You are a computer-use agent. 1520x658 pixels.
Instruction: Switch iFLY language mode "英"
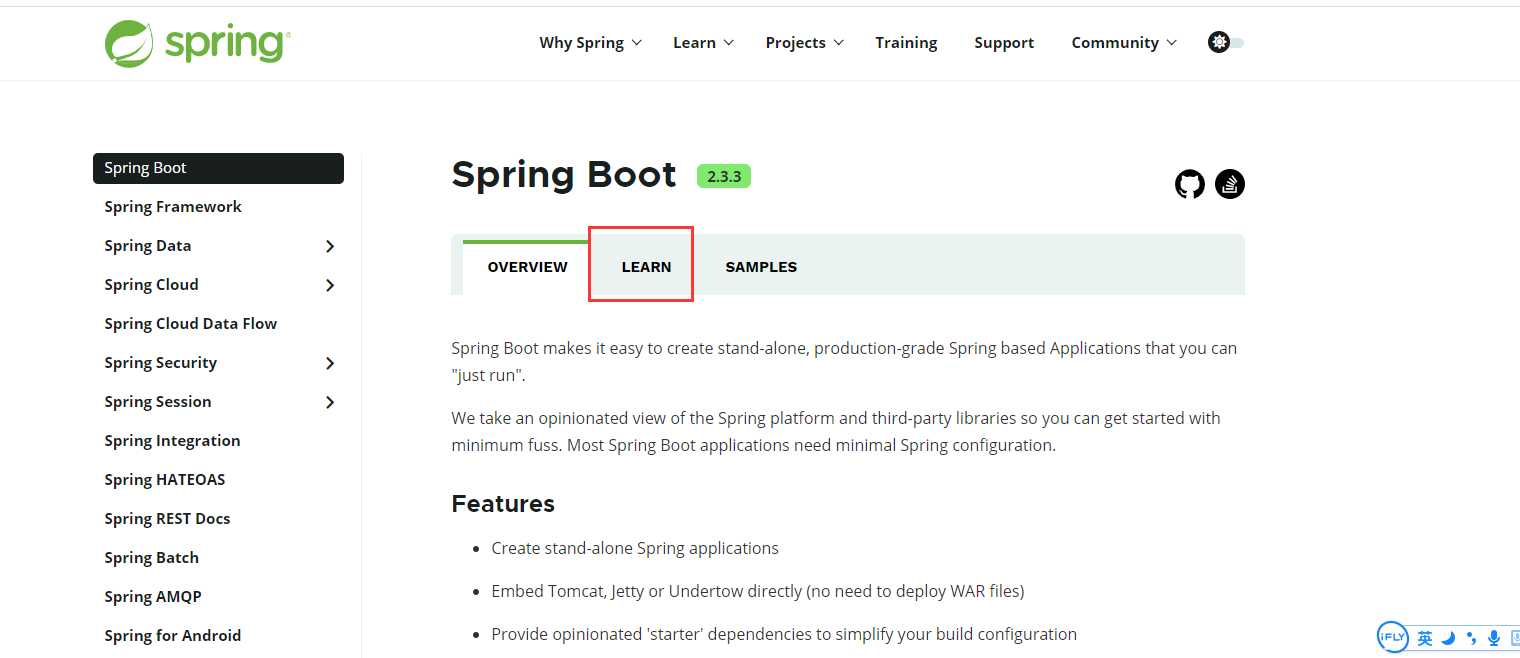pyautogui.click(x=1425, y=638)
